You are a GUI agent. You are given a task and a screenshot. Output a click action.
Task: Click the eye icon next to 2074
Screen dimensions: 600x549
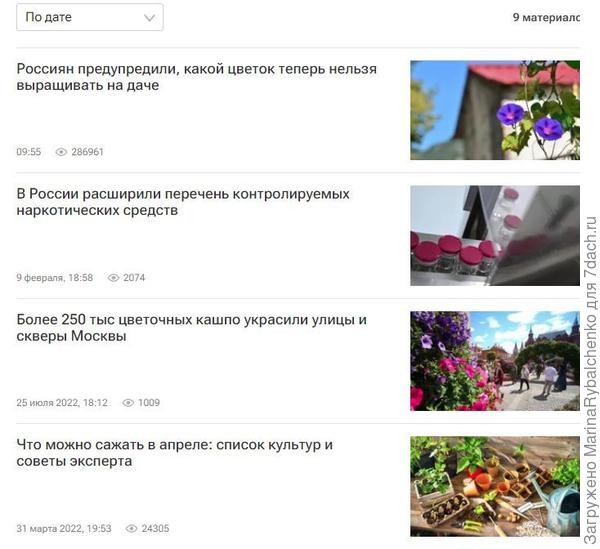pyautogui.click(x=113, y=278)
